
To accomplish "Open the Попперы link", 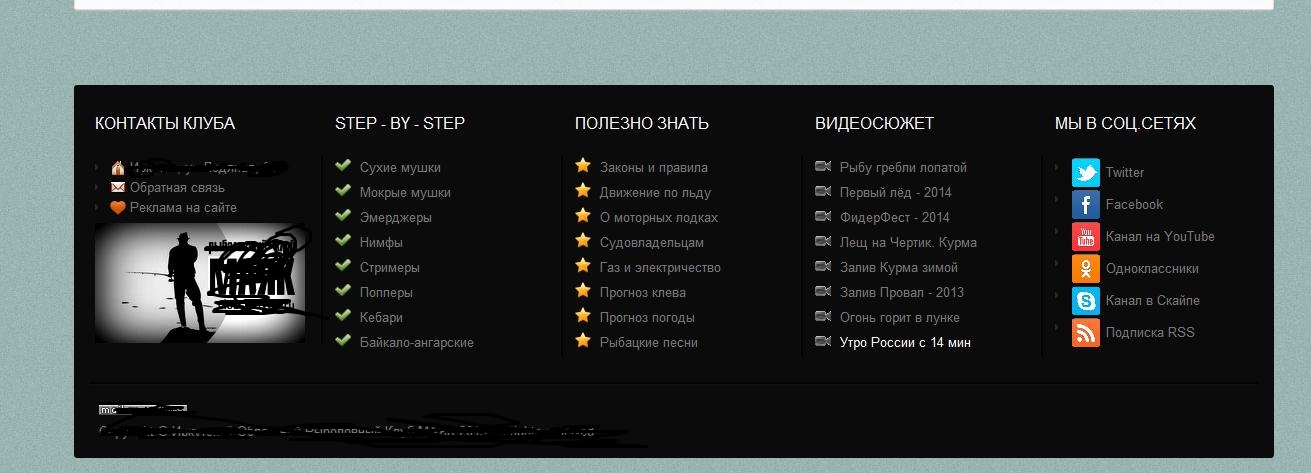I will 386,293.
